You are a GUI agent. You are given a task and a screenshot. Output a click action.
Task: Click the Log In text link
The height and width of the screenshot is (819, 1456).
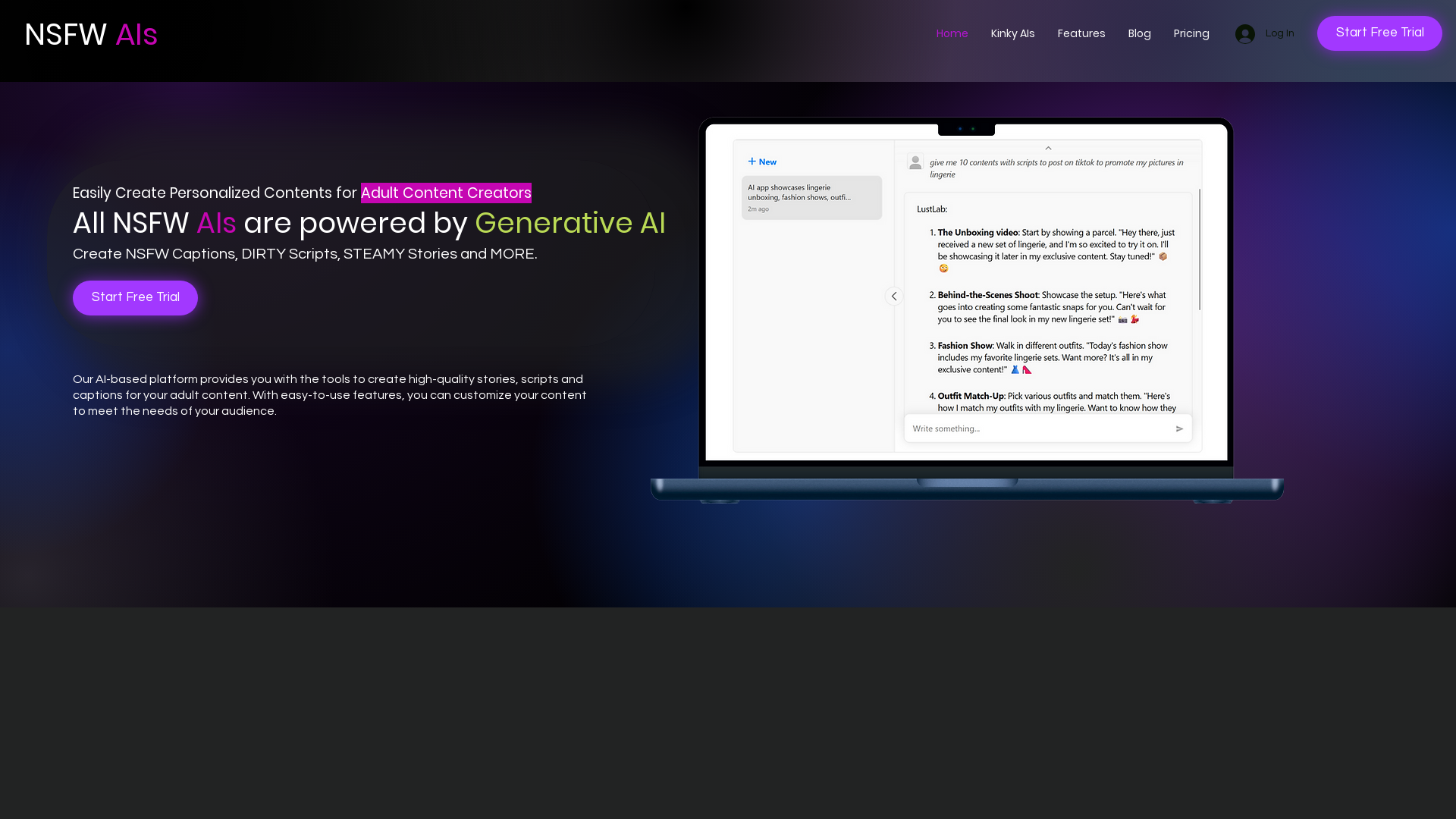(1279, 33)
